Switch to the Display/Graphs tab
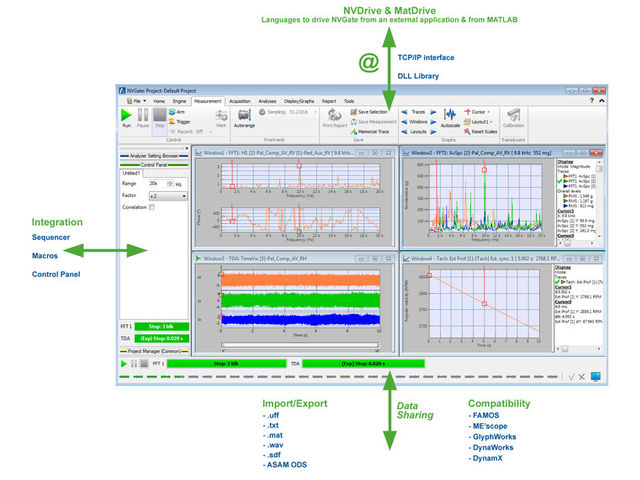 [x=299, y=101]
